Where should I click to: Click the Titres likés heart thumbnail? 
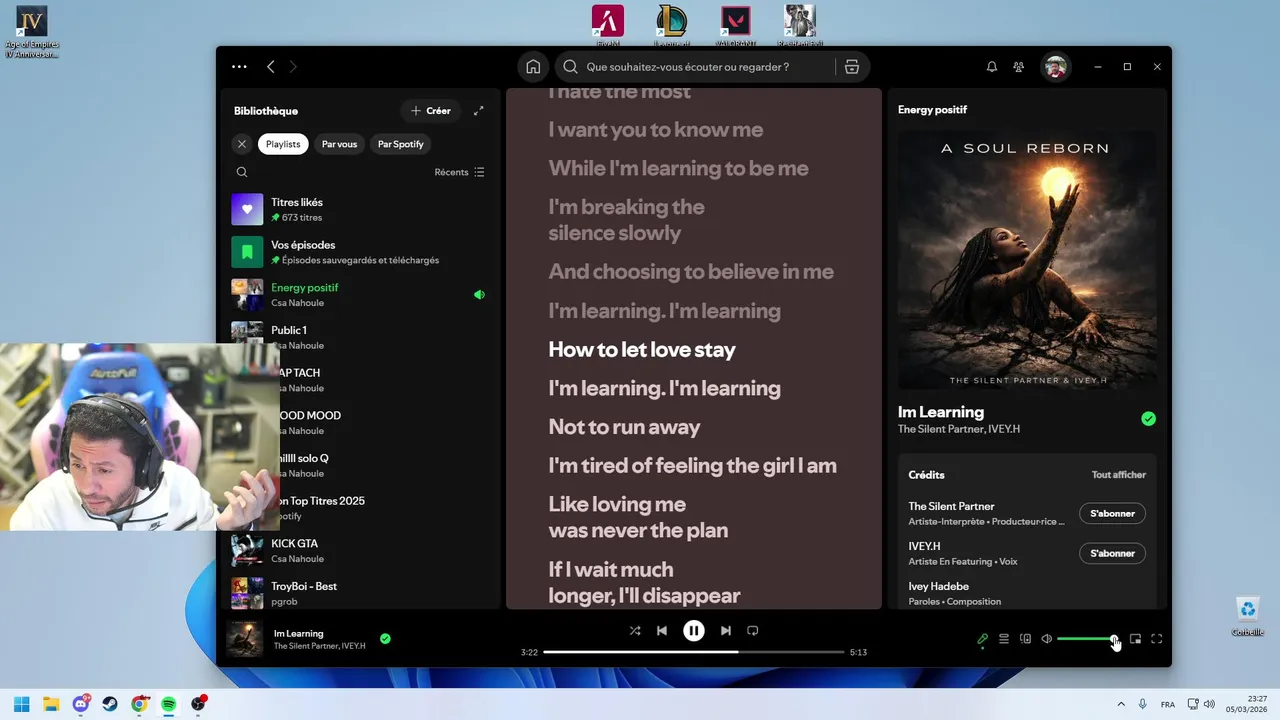[247, 209]
